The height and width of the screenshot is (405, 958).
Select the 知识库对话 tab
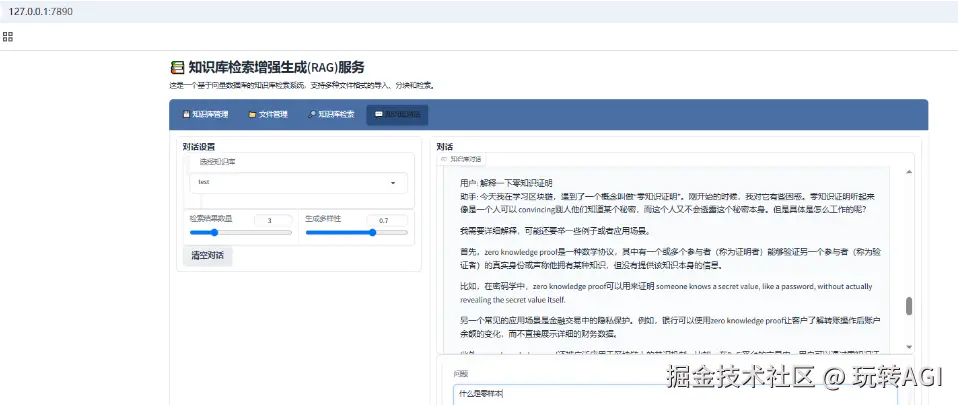397,114
